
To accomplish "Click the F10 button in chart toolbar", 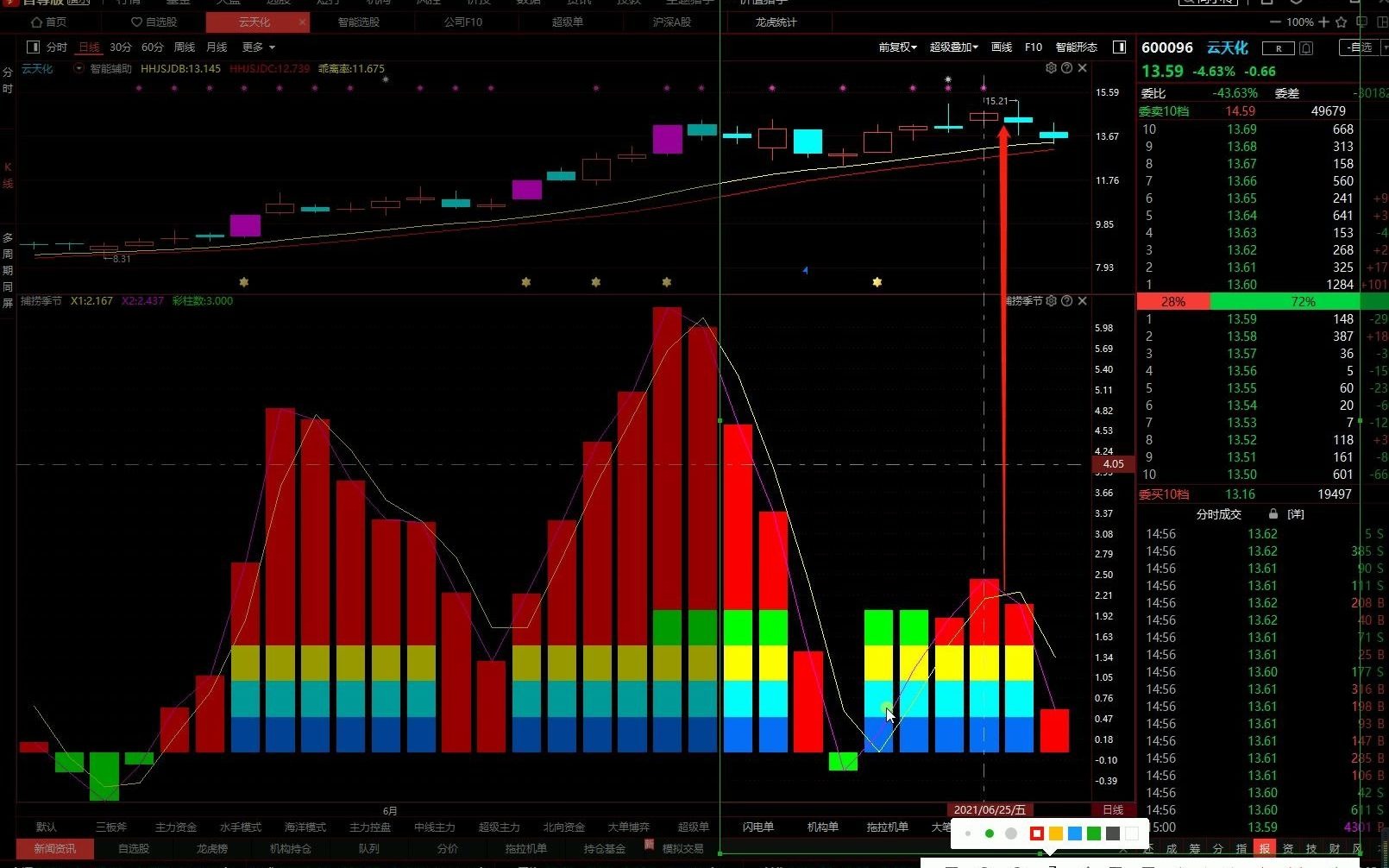I will click(x=1034, y=47).
